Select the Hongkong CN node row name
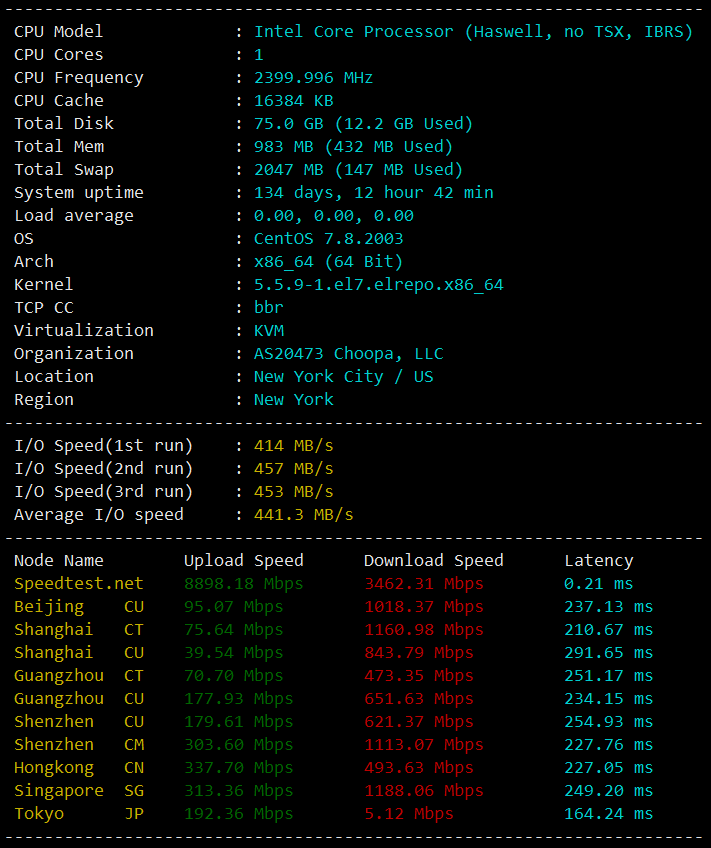 (79, 768)
